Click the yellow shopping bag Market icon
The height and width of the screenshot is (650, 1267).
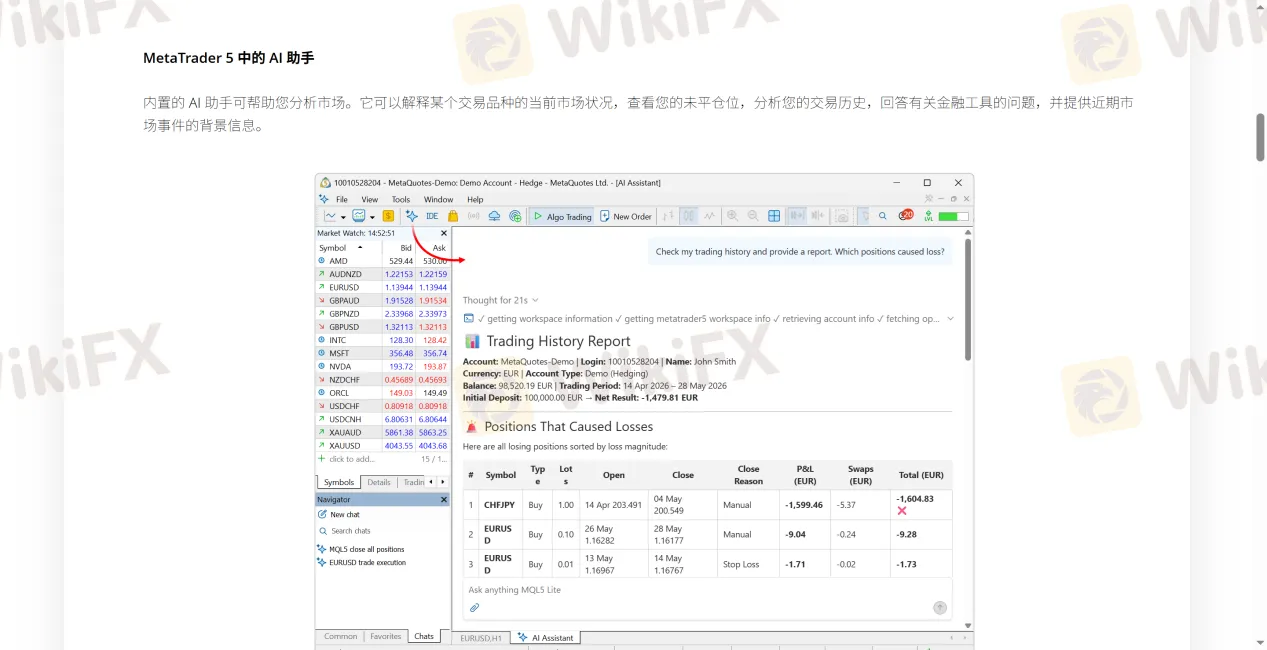point(453,216)
